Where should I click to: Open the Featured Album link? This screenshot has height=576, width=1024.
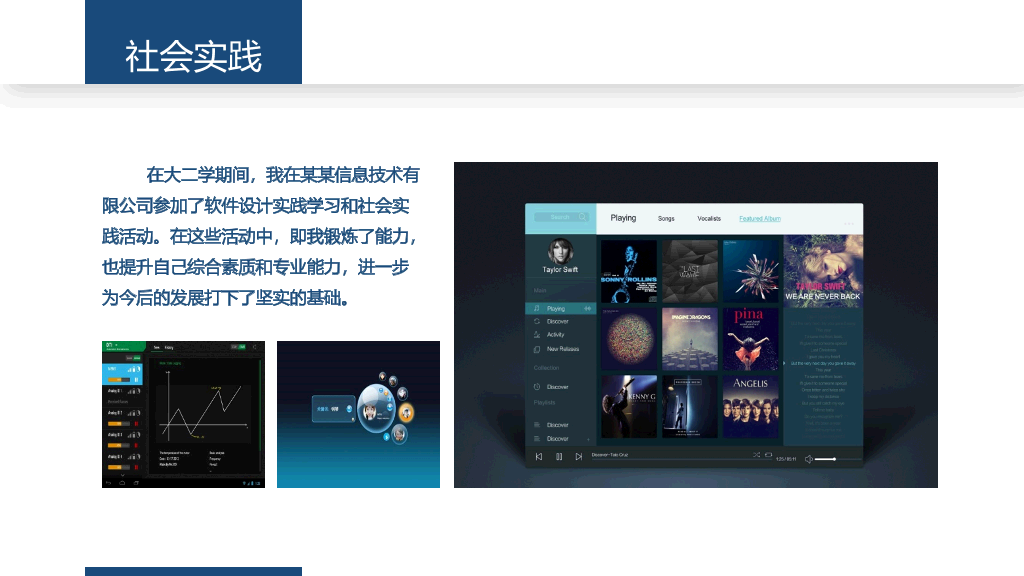[x=760, y=219]
